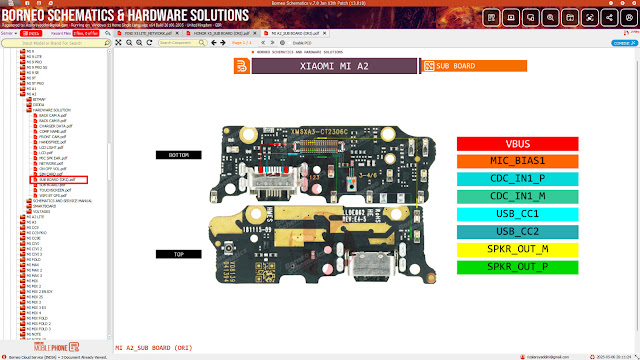The height and width of the screenshot is (360, 640).
Task: Open the header calendar-style icon
Action: (x=570, y=18)
